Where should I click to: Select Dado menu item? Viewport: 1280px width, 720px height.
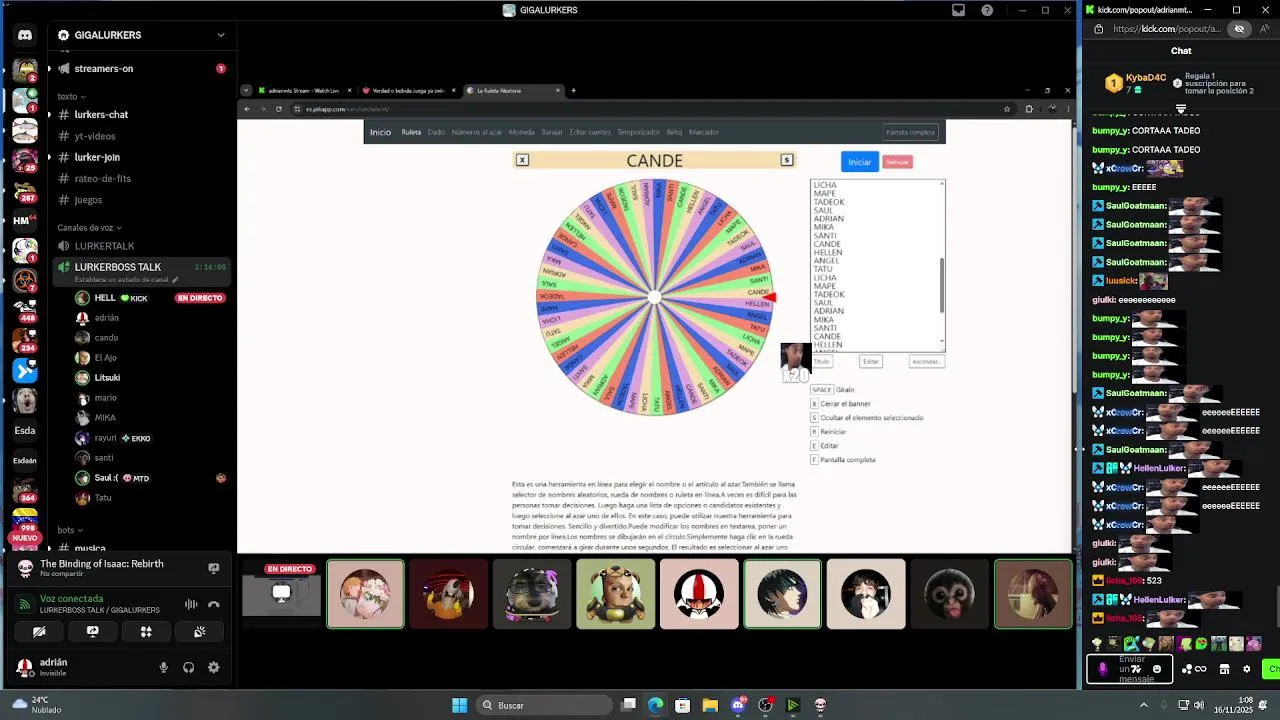[x=436, y=132]
